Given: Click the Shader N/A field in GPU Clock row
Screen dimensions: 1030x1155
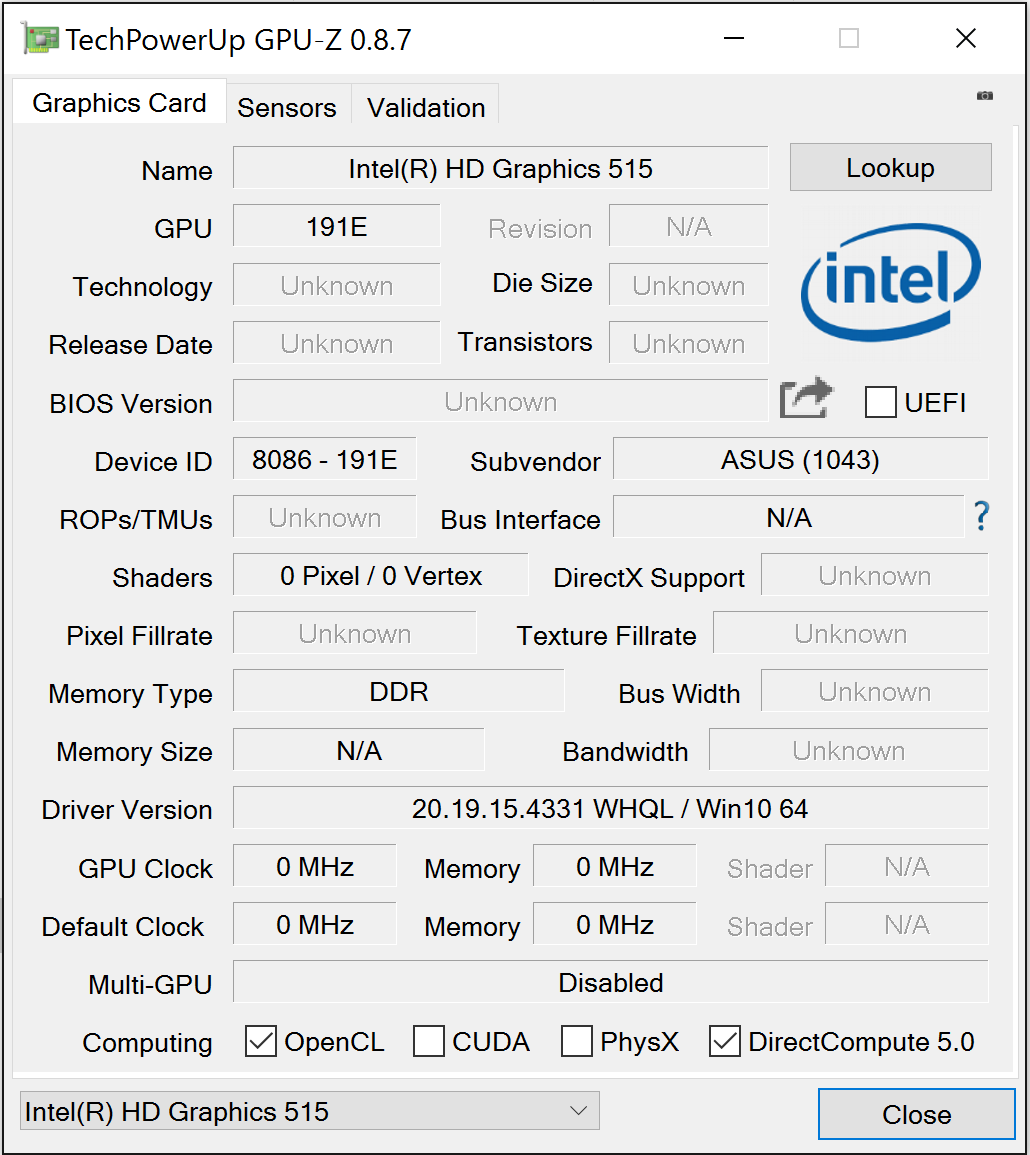Looking at the screenshot, I should pyautogui.click(x=907, y=866).
